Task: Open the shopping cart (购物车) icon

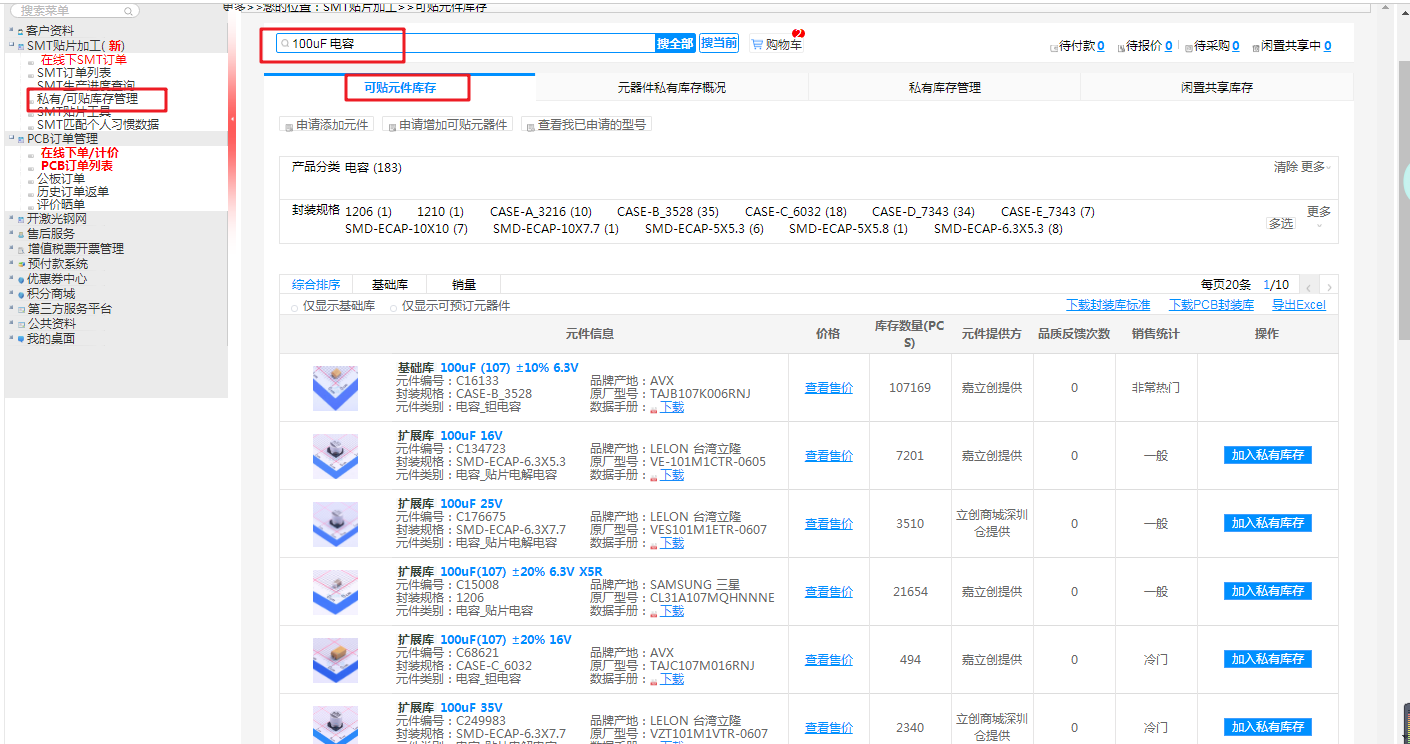Action: pos(757,44)
